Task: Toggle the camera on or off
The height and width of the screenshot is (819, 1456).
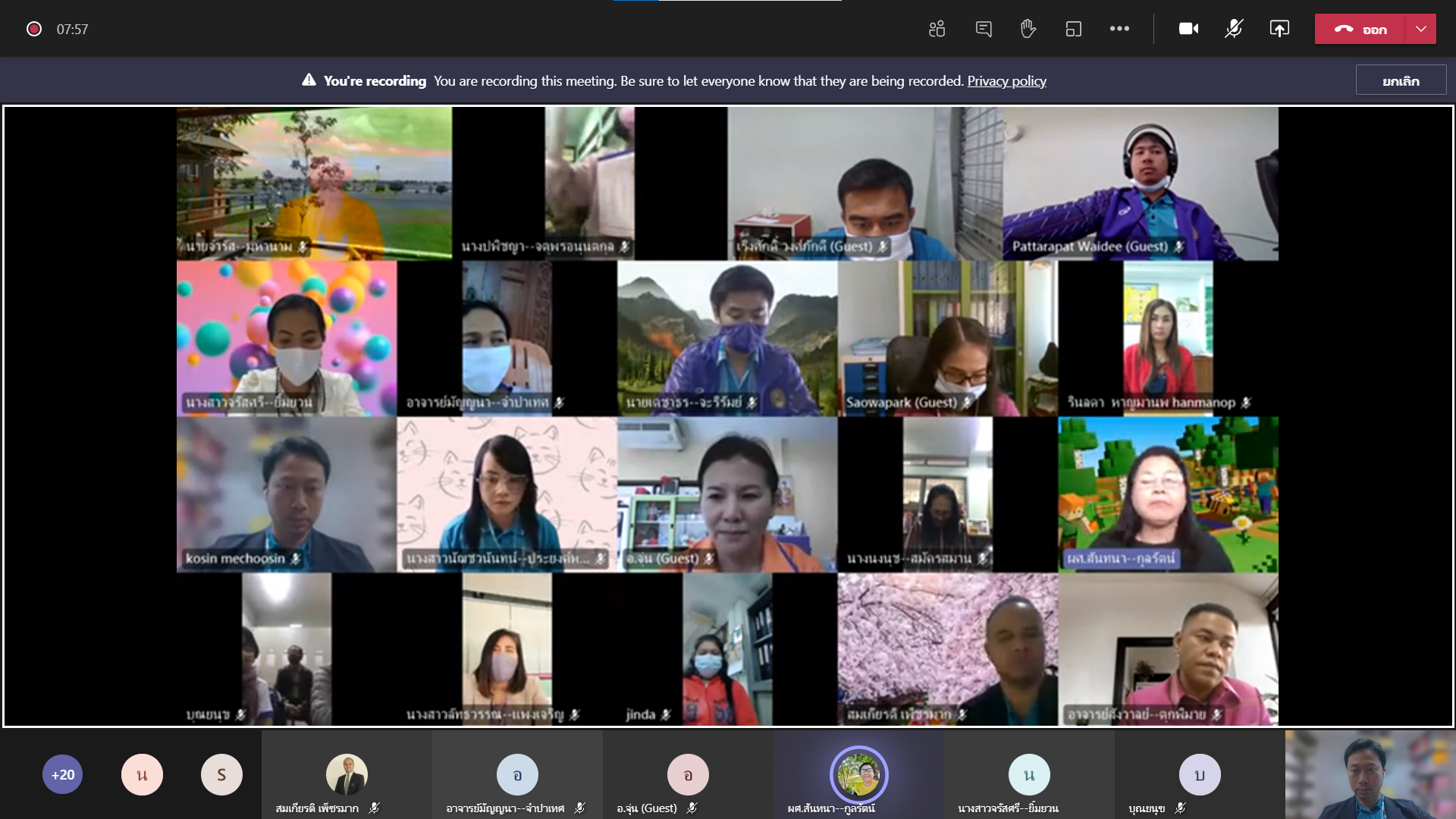Action: [1188, 29]
